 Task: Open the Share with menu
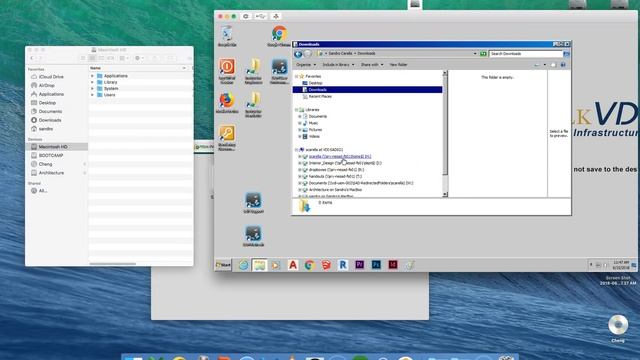[372, 65]
